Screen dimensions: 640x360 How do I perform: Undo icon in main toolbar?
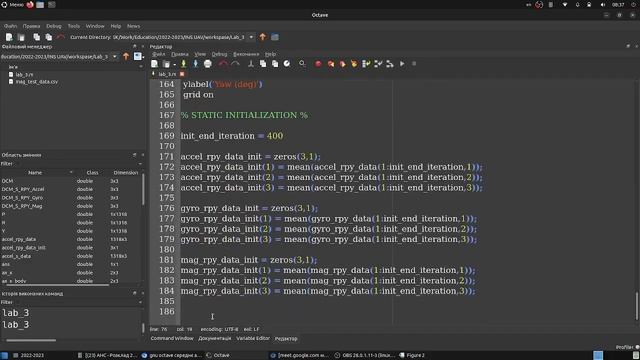(61, 37)
